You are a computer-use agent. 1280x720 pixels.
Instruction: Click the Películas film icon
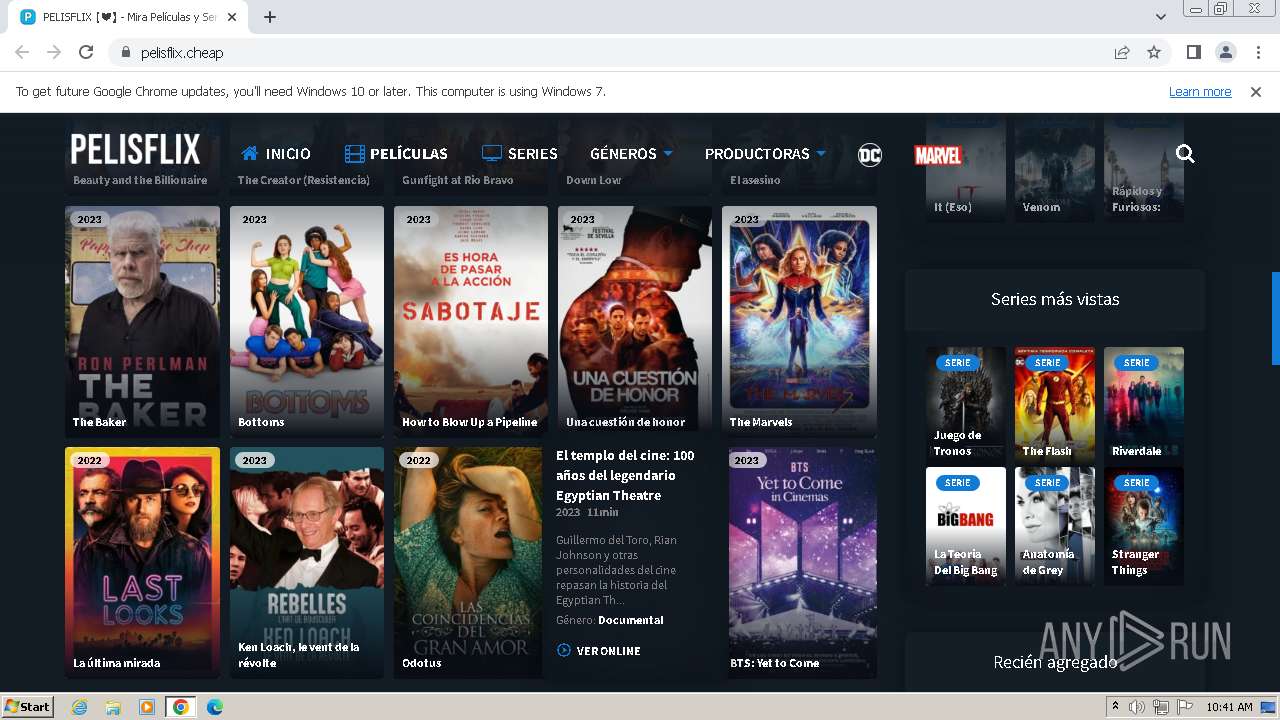point(354,153)
